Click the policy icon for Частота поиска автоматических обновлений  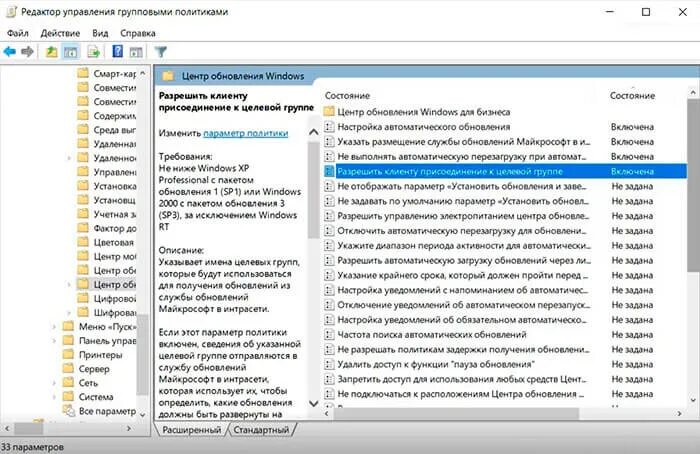point(329,334)
